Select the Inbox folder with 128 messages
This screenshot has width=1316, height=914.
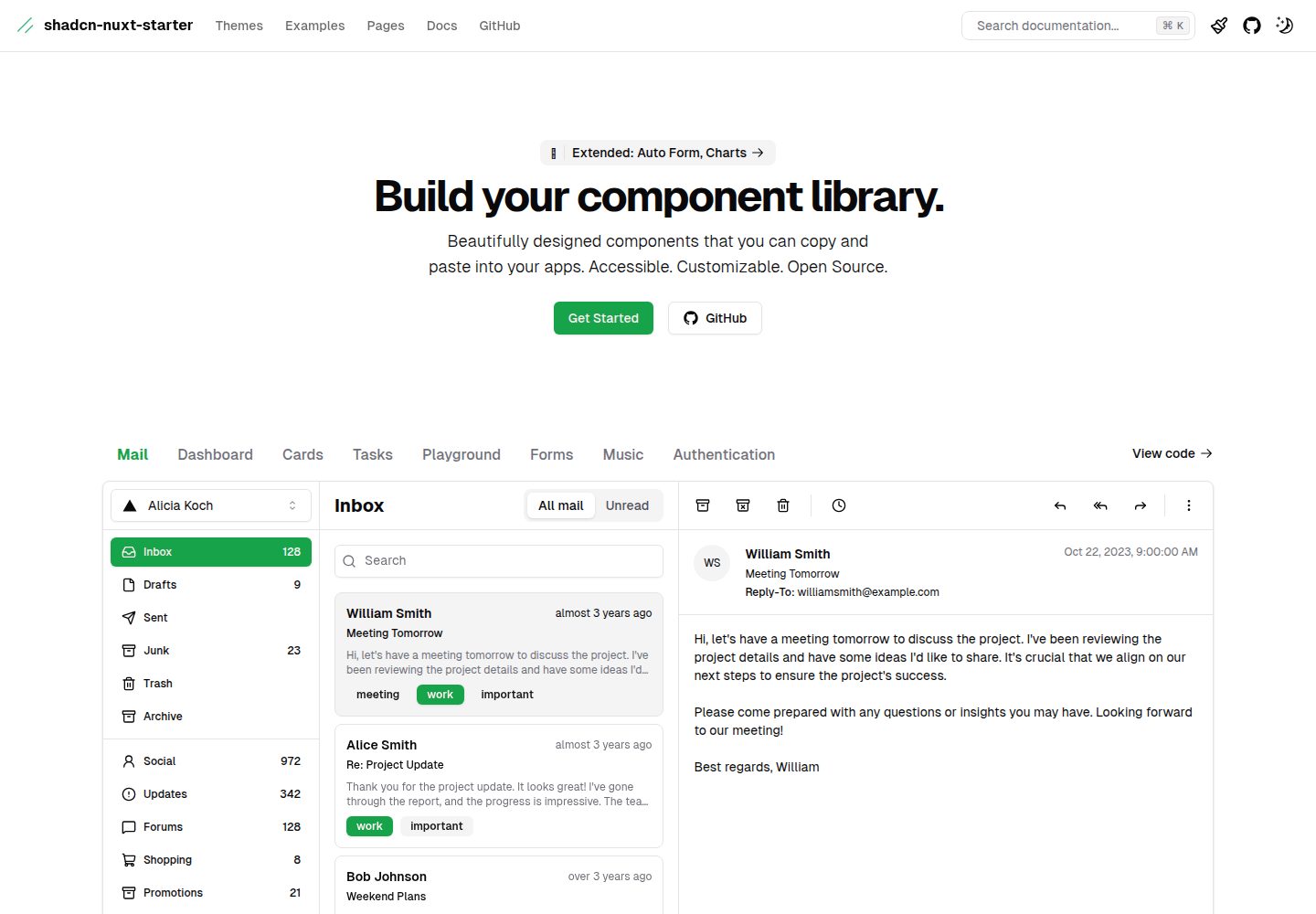[211, 552]
